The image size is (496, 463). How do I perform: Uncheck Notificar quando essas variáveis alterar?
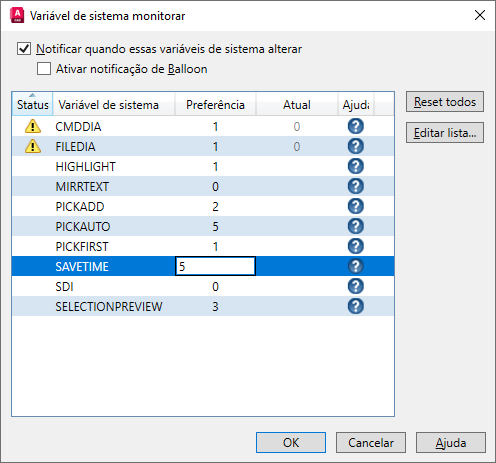(24, 49)
